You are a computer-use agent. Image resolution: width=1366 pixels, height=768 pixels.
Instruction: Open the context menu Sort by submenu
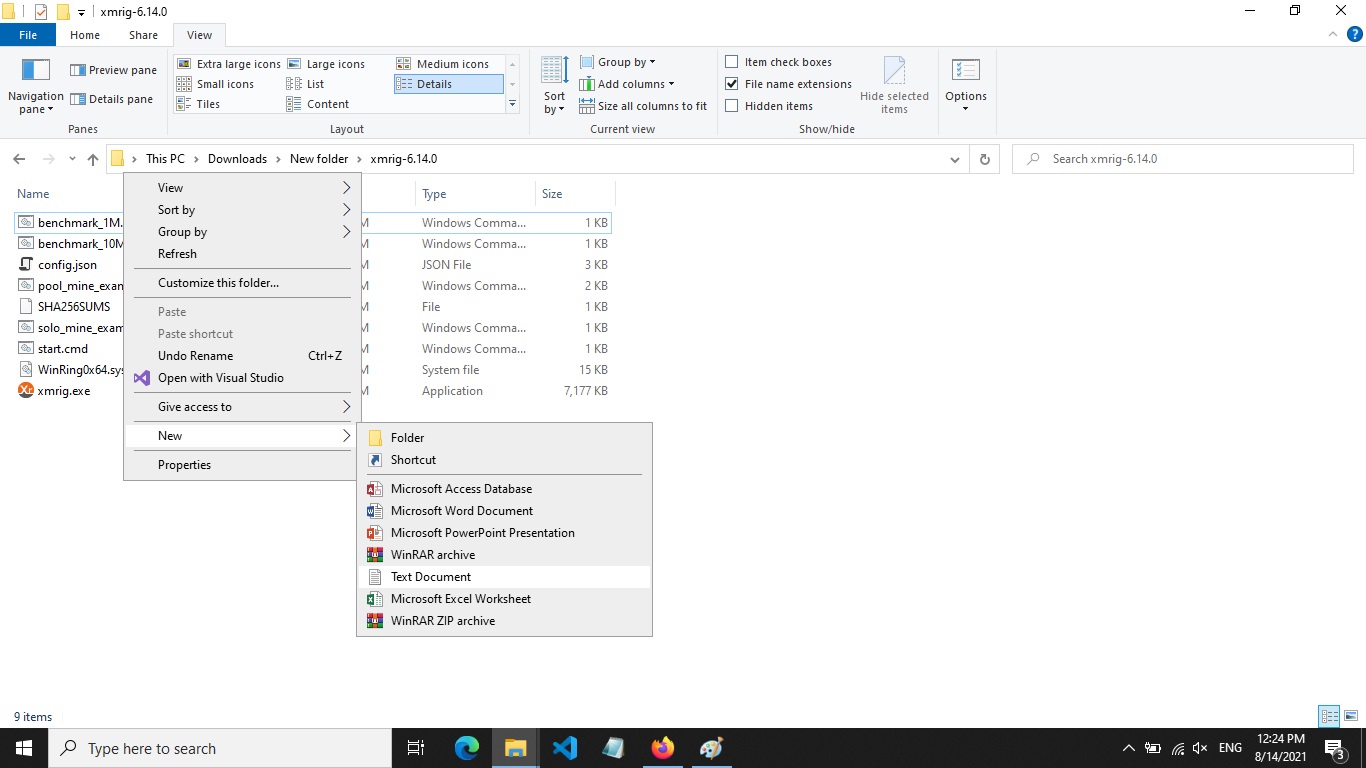coord(241,210)
